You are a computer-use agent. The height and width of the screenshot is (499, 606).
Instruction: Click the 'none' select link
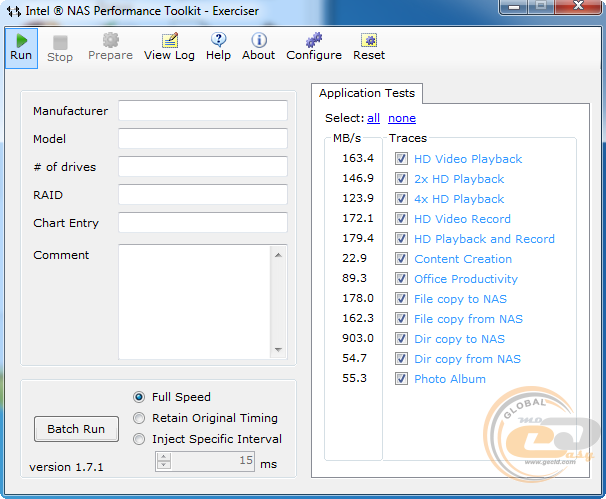(x=402, y=118)
